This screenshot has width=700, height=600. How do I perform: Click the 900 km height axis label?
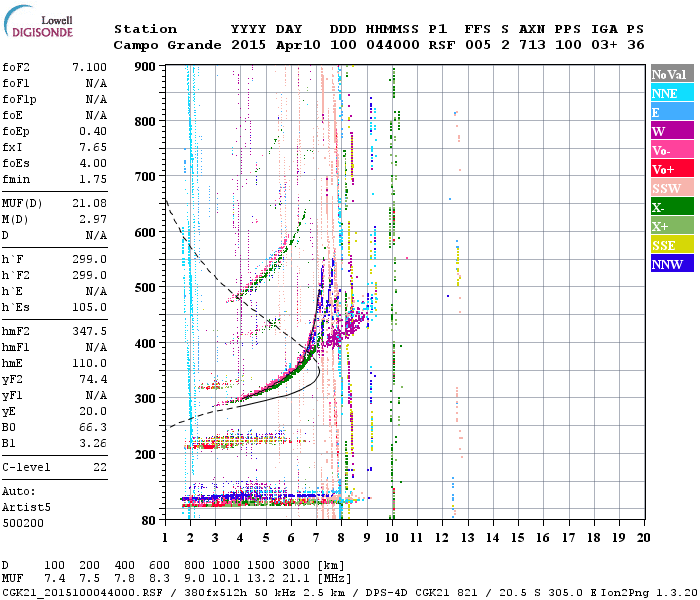click(145, 67)
